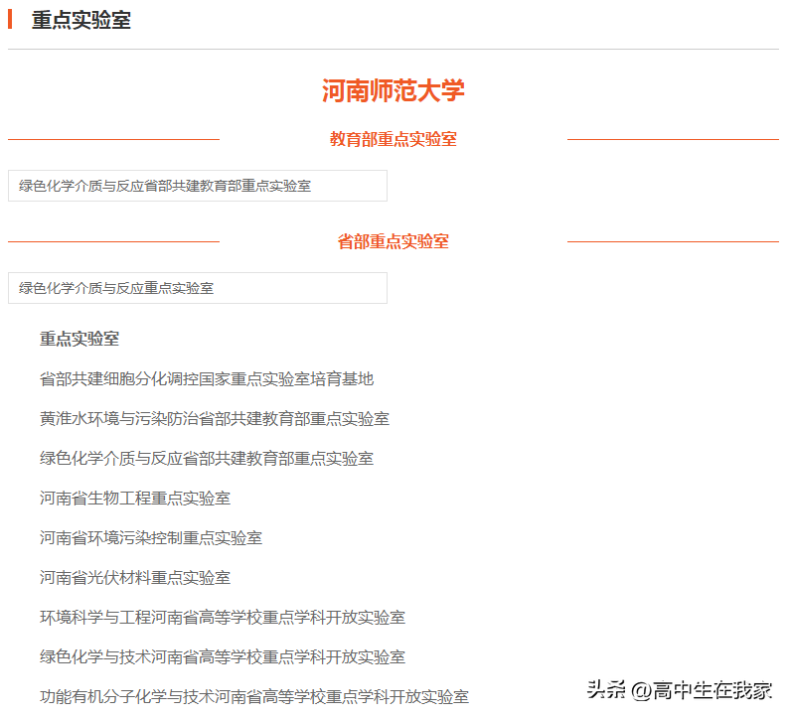Select 环境科学与工程河南省高等学校重点学科开放实验室 row
790x717 pixels.
click(223, 618)
